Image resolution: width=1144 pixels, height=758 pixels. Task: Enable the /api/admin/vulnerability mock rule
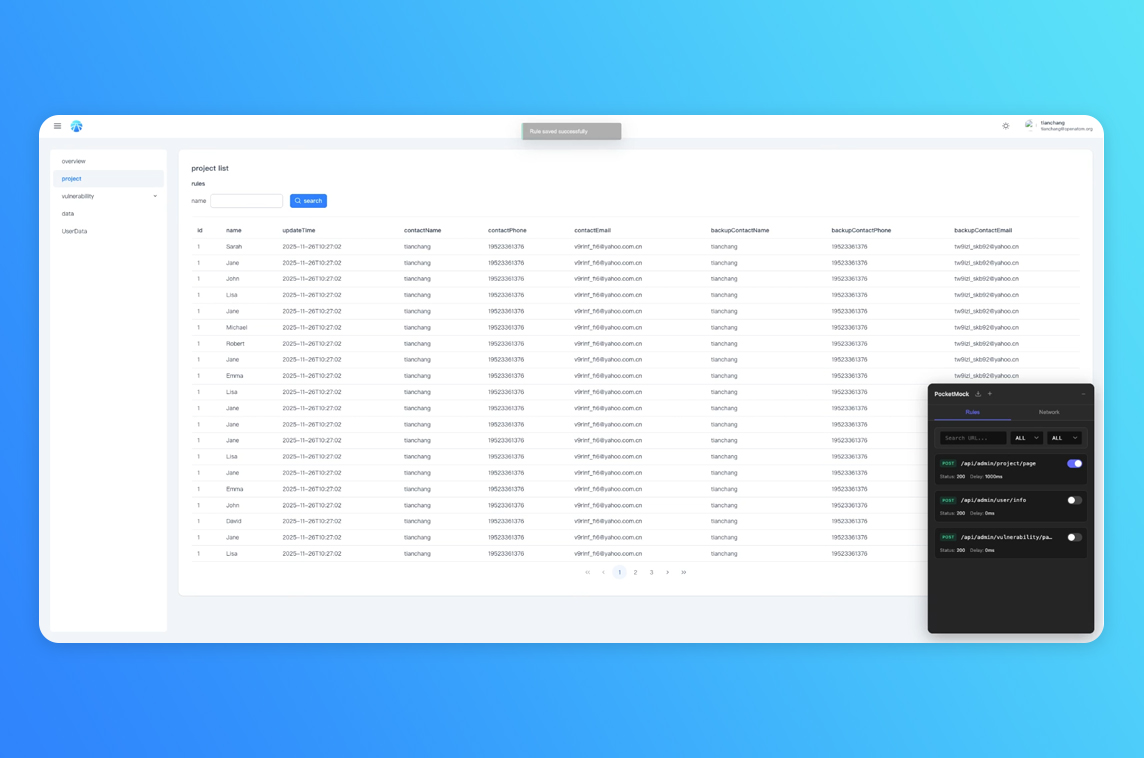1074,537
